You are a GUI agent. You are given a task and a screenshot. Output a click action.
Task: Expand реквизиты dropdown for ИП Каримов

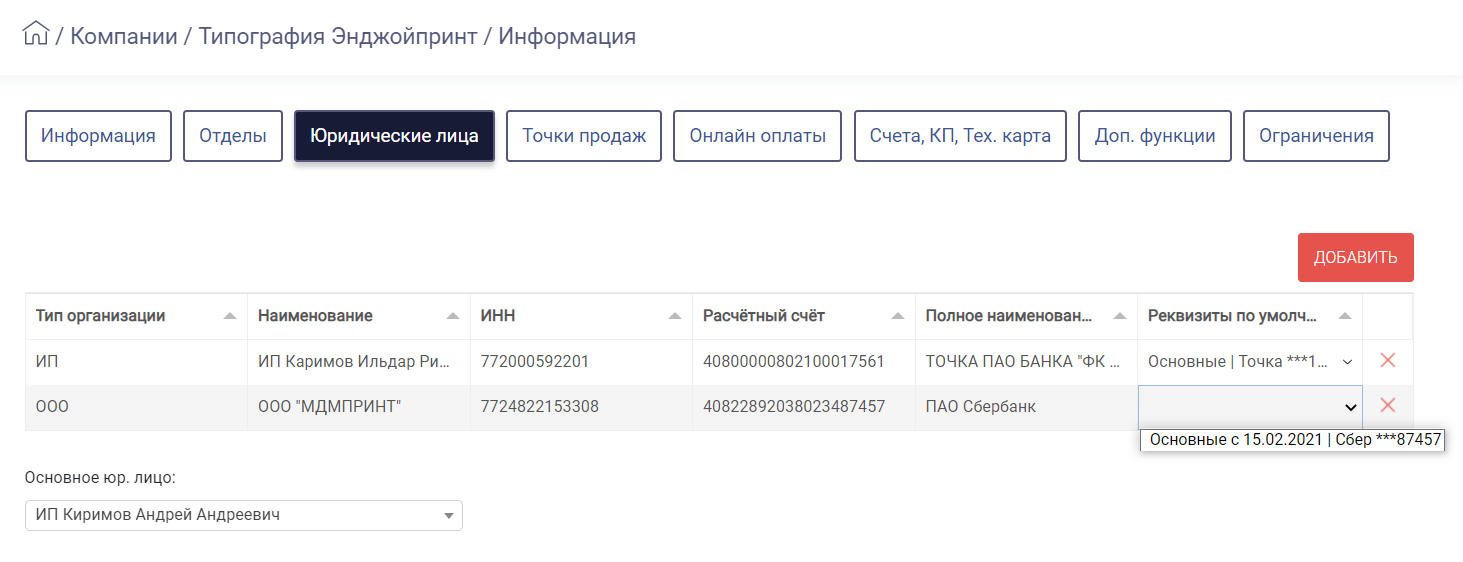point(1250,361)
